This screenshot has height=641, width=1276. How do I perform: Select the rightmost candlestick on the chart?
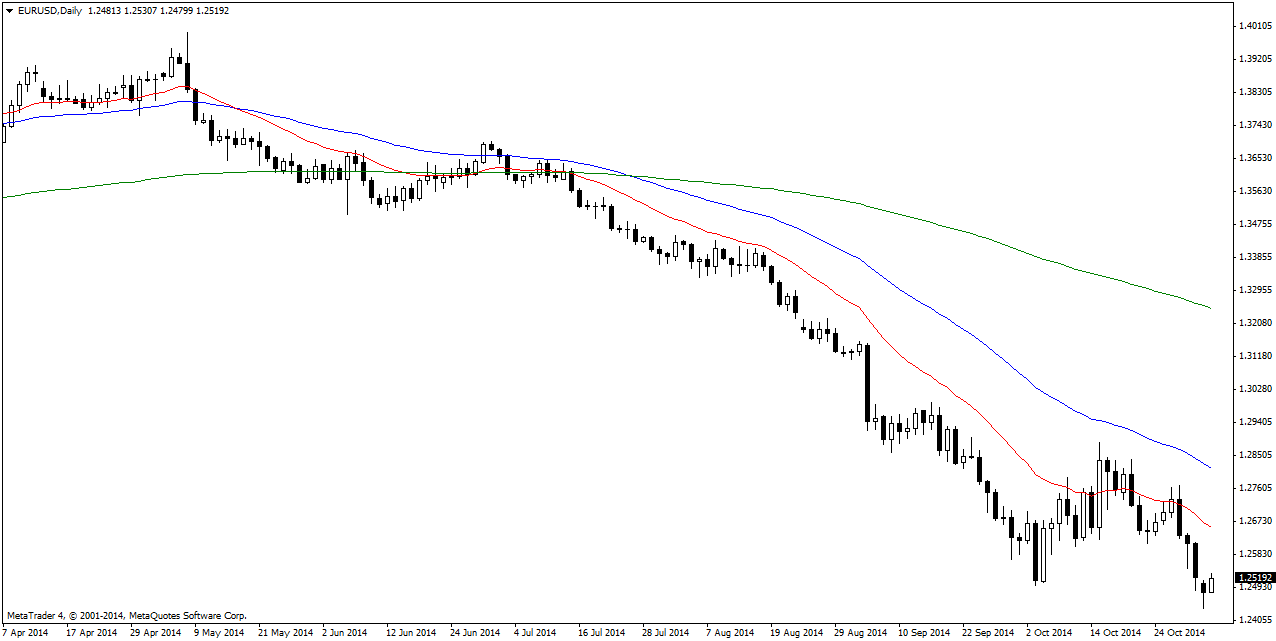1211,584
